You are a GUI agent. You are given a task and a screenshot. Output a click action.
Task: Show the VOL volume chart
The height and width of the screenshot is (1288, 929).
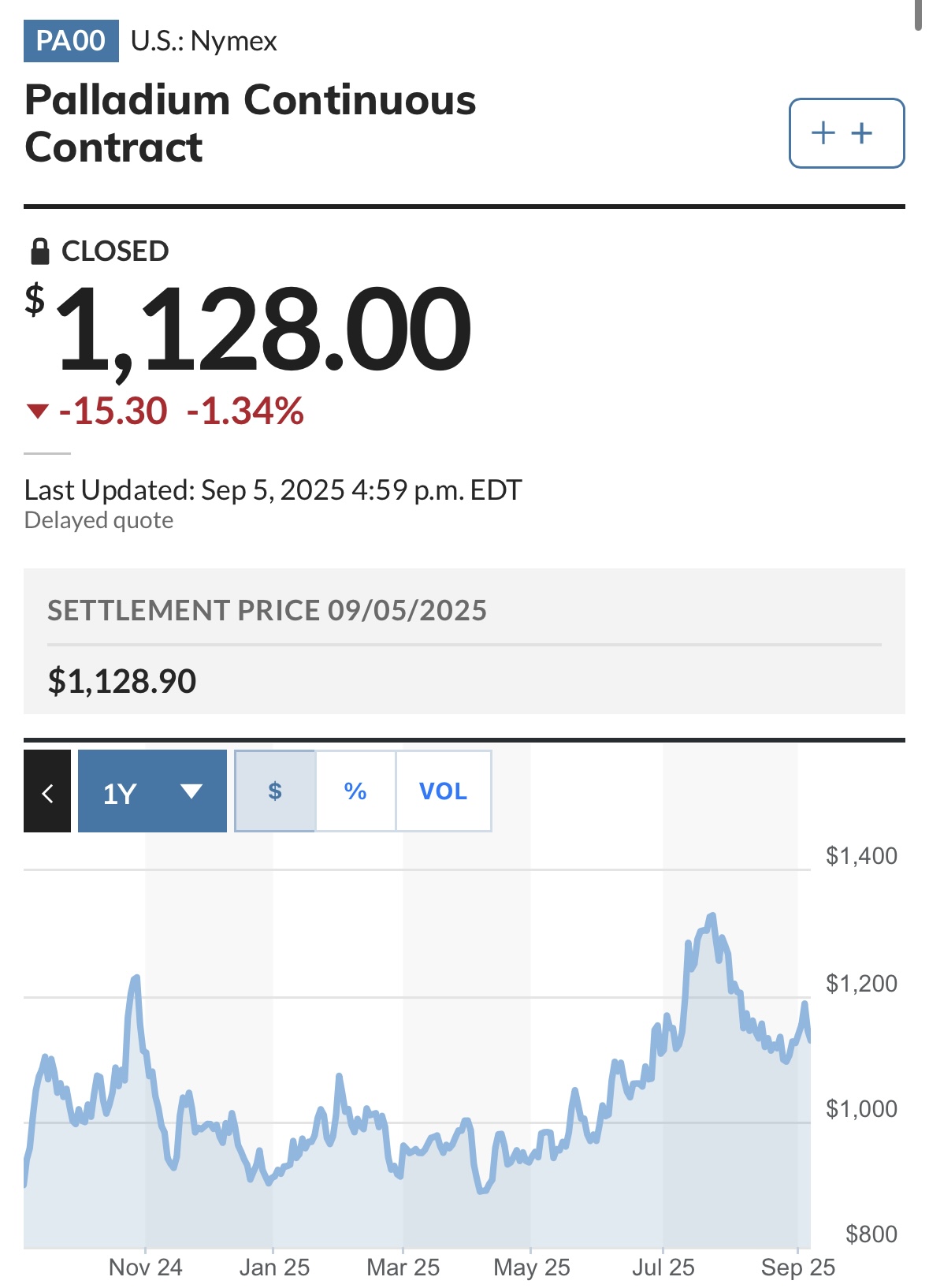click(x=444, y=791)
